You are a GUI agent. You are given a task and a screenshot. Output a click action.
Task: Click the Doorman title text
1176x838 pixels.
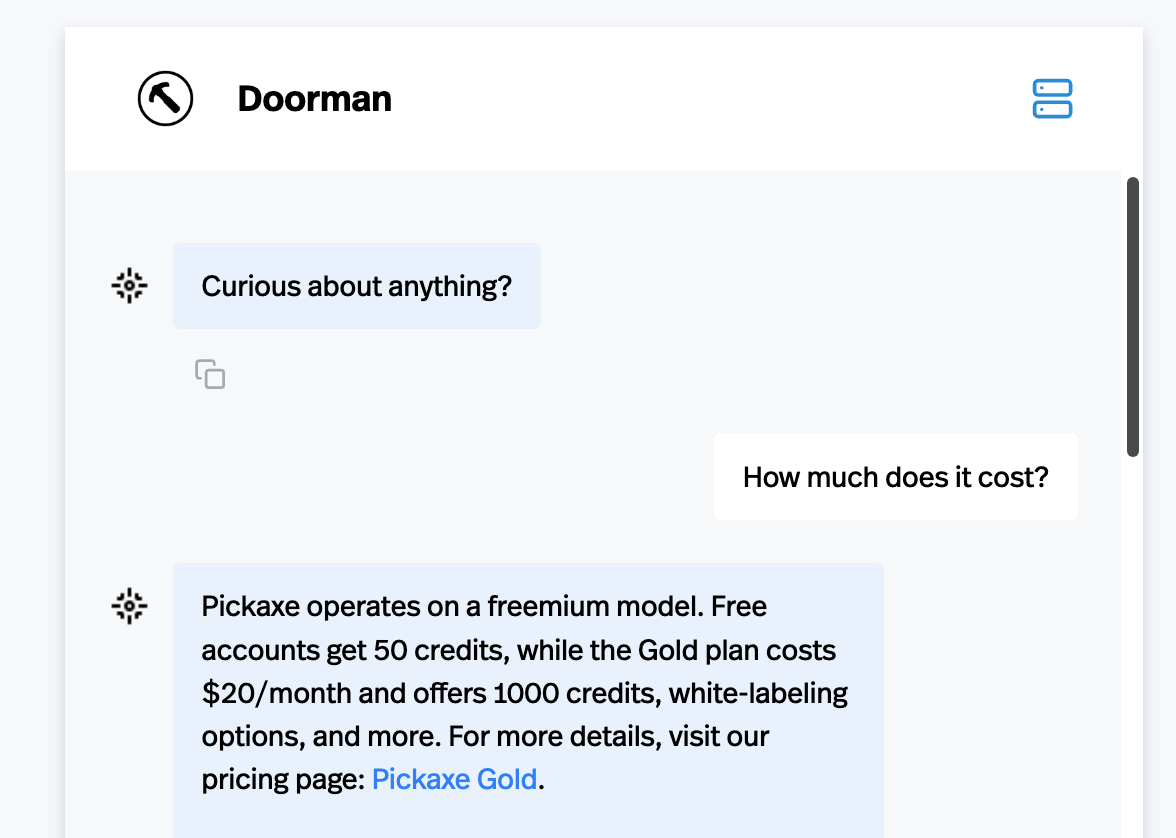click(314, 99)
